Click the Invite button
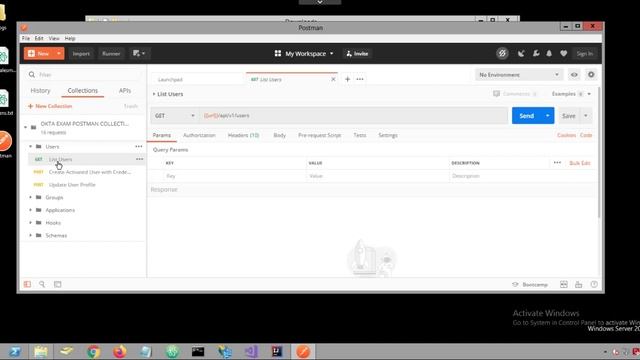This screenshot has width=640, height=360. coord(357,53)
